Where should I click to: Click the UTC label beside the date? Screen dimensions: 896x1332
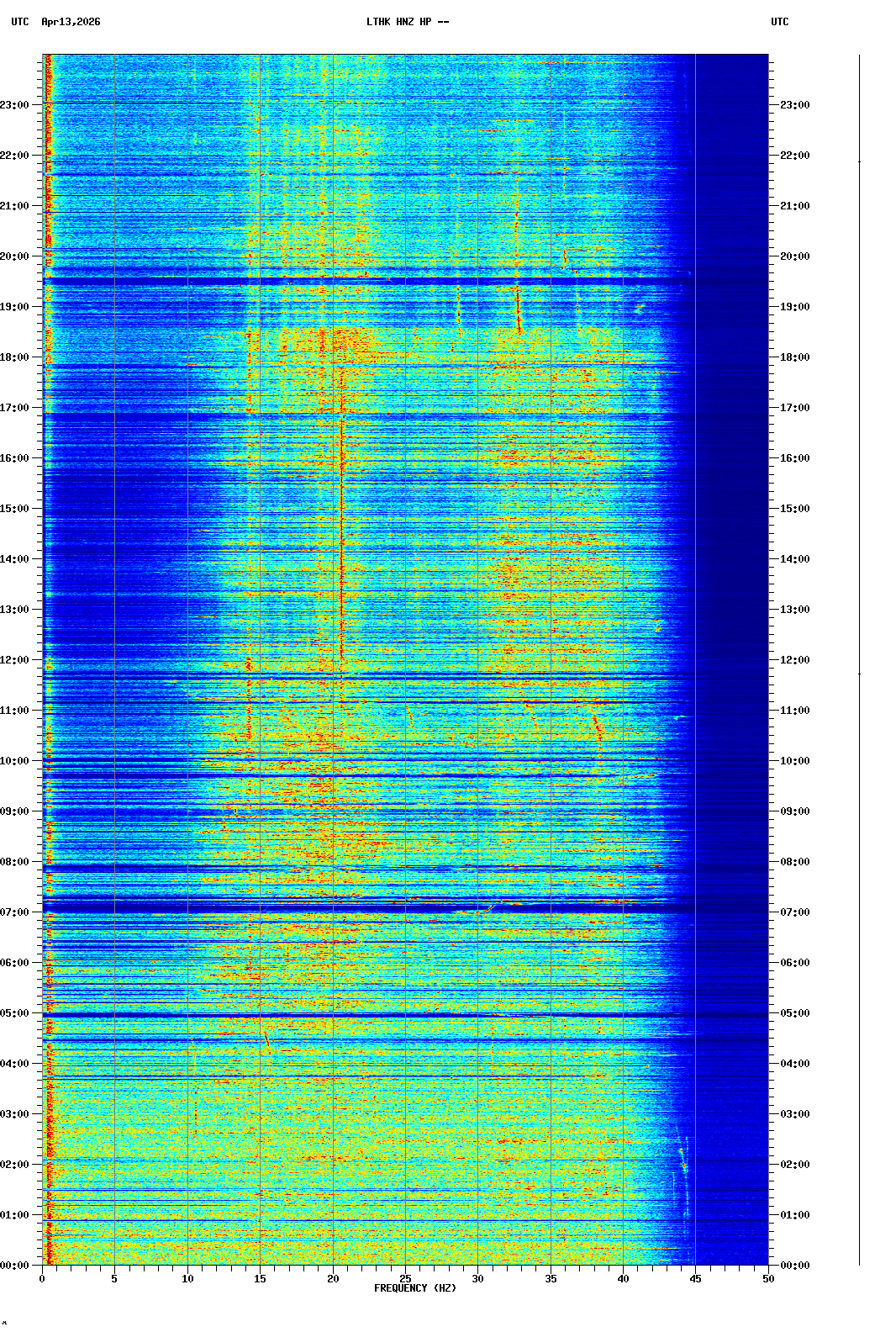20,22
